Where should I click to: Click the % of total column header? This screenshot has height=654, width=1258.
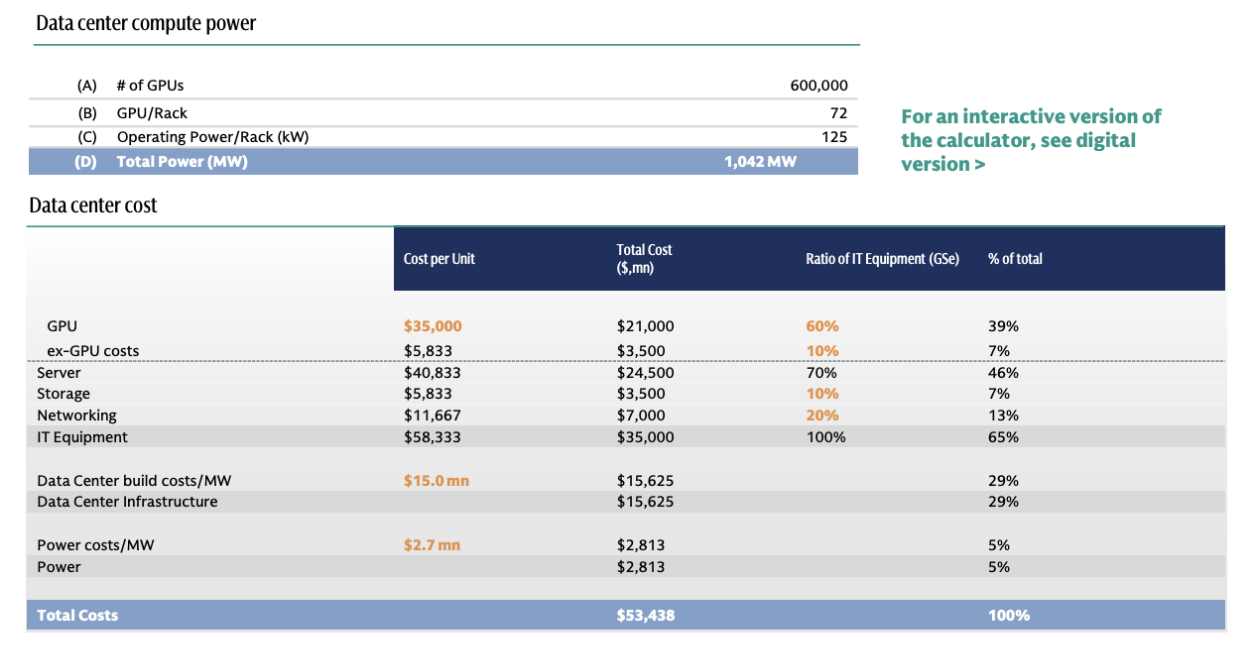[1014, 259]
